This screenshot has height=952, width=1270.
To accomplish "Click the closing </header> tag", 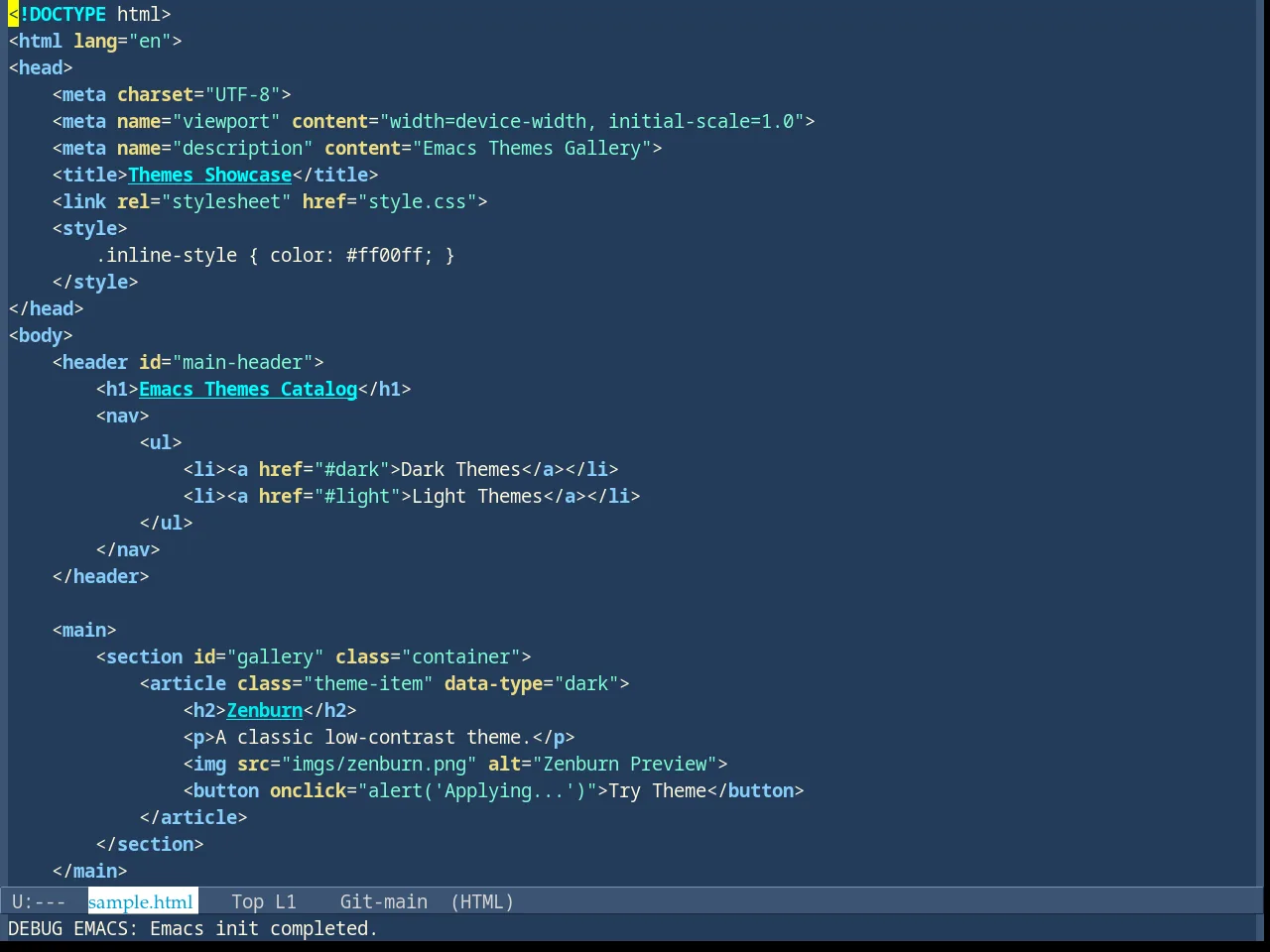I will coord(101,576).
